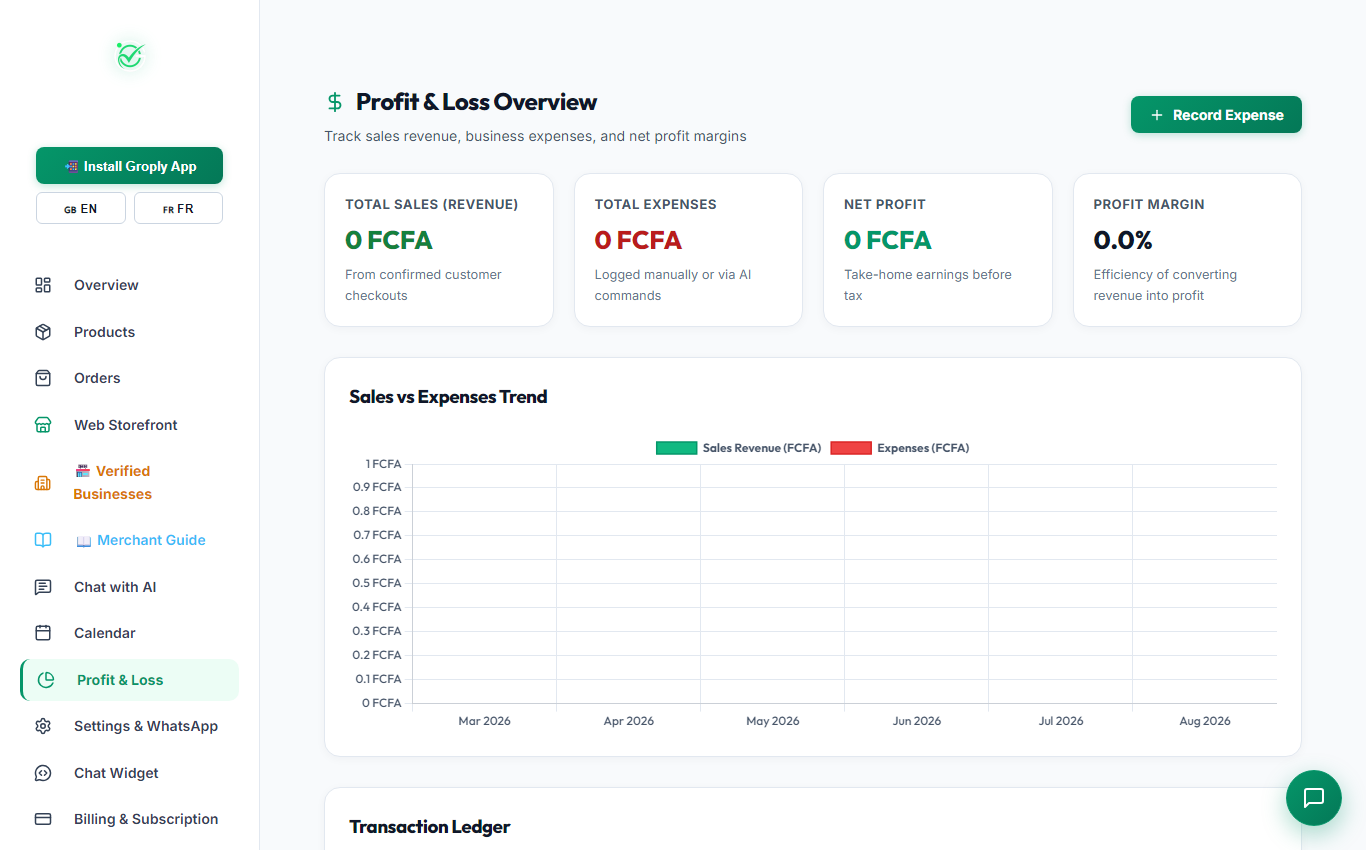Click the Aug 2026 axis label
Viewport: 1366px width, 850px height.
coord(1205,721)
